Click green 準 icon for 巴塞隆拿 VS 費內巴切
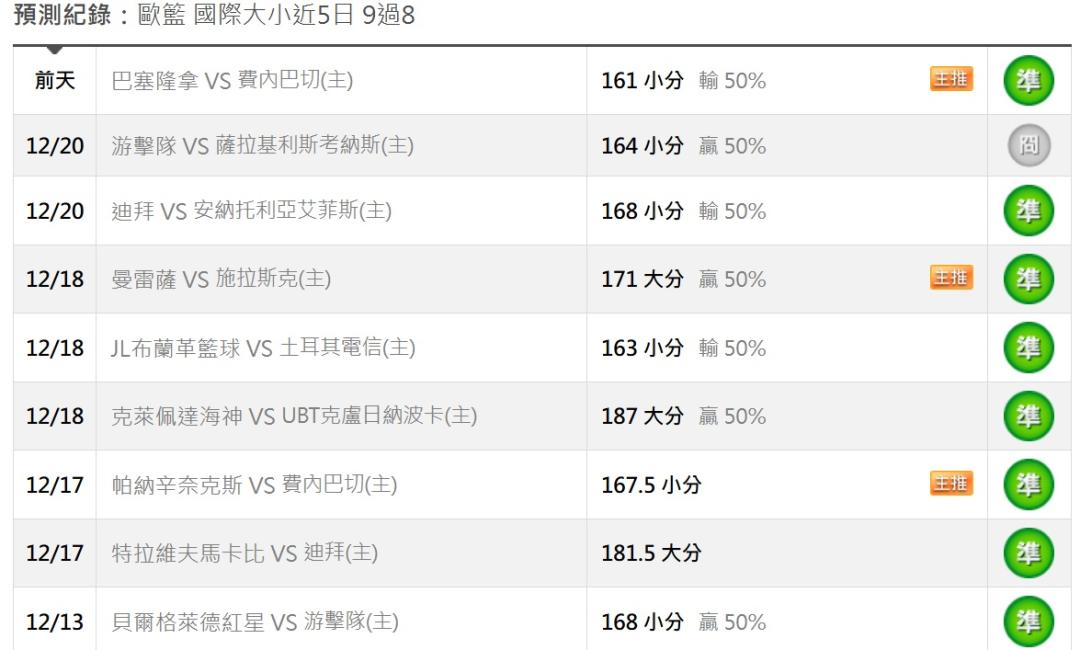This screenshot has width=1080, height=650. (x=1028, y=80)
